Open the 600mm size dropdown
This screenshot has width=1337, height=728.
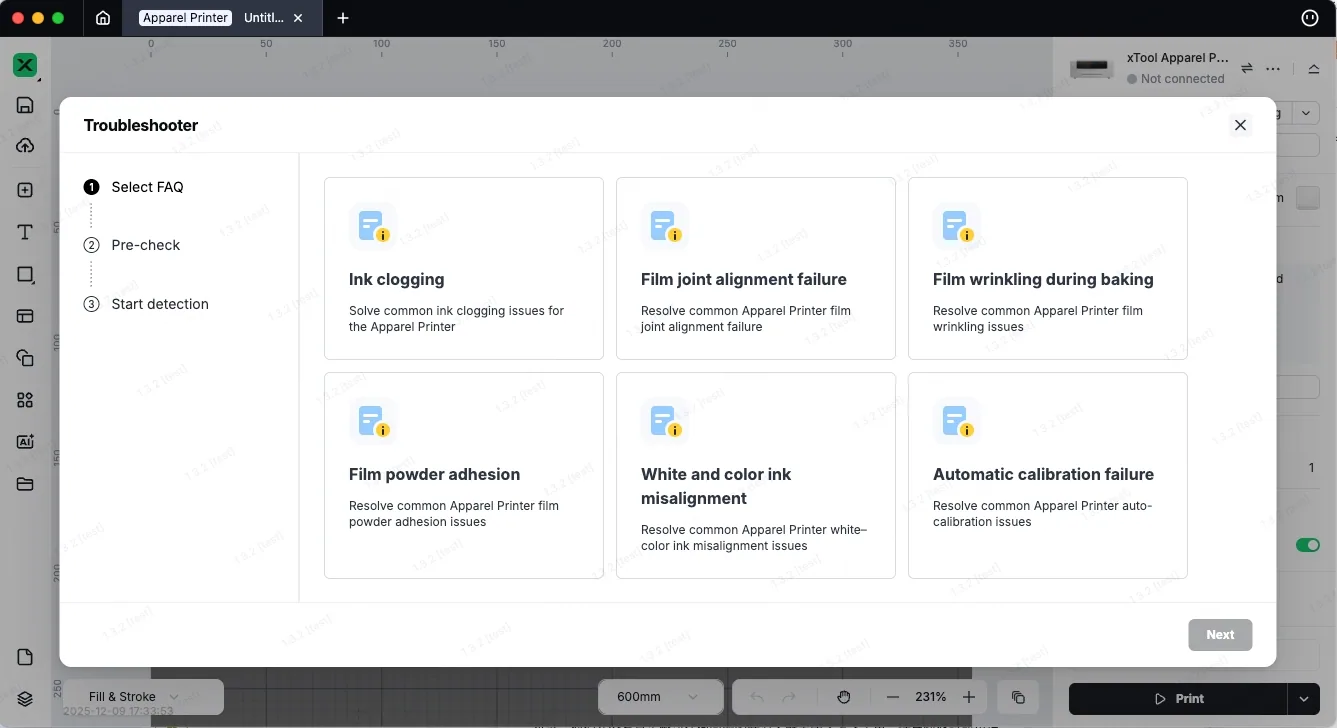[660, 697]
